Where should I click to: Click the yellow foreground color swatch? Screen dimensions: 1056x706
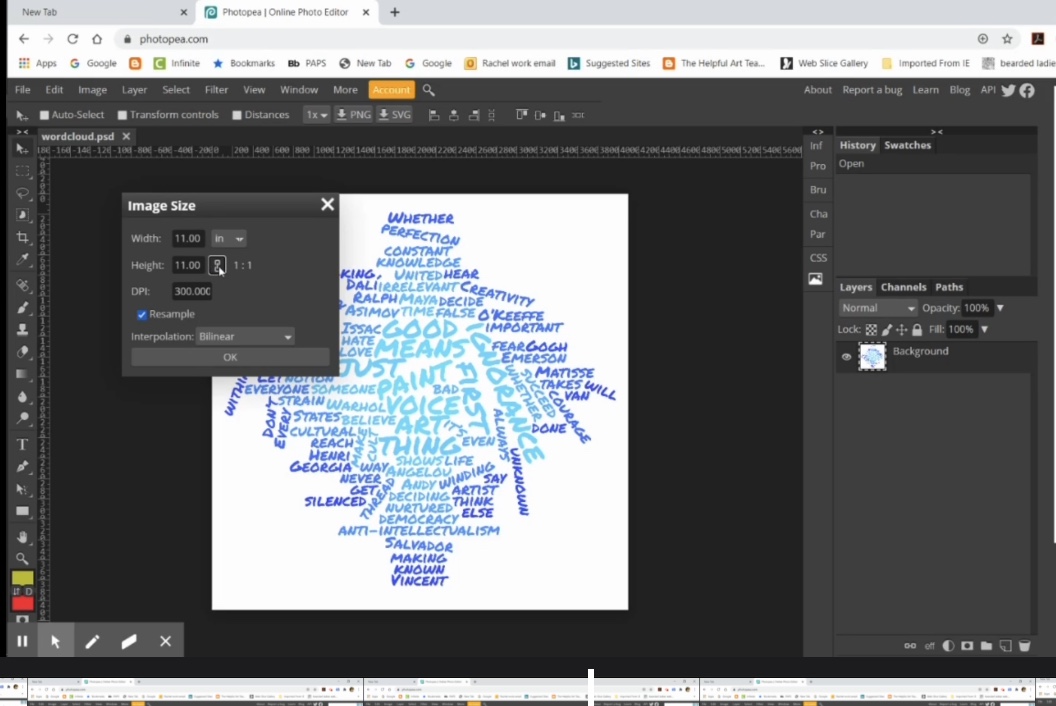click(23, 578)
